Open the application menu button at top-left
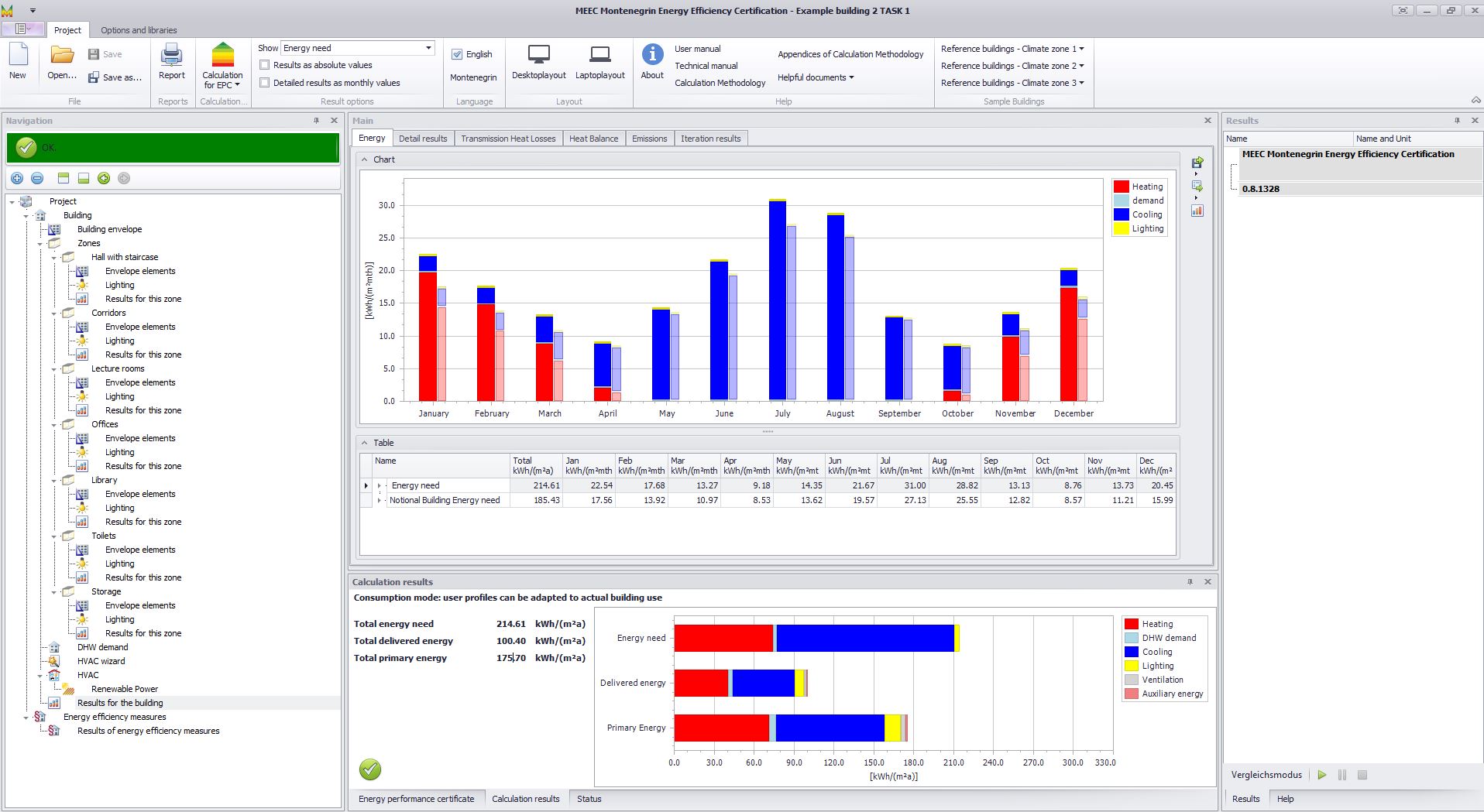This screenshot has width=1484, height=812. click(x=23, y=29)
